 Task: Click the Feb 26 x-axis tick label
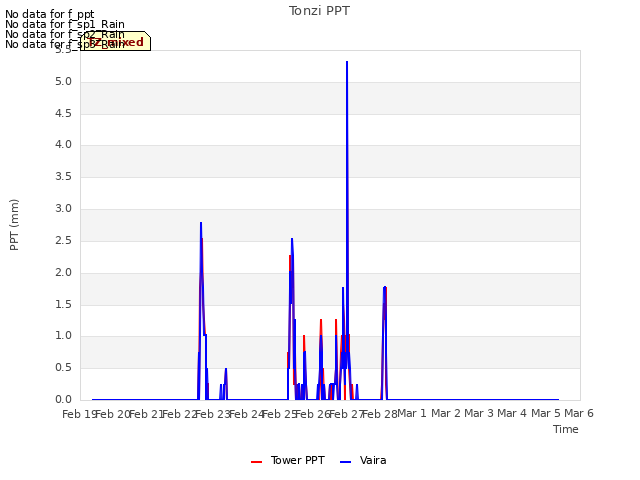click(313, 414)
